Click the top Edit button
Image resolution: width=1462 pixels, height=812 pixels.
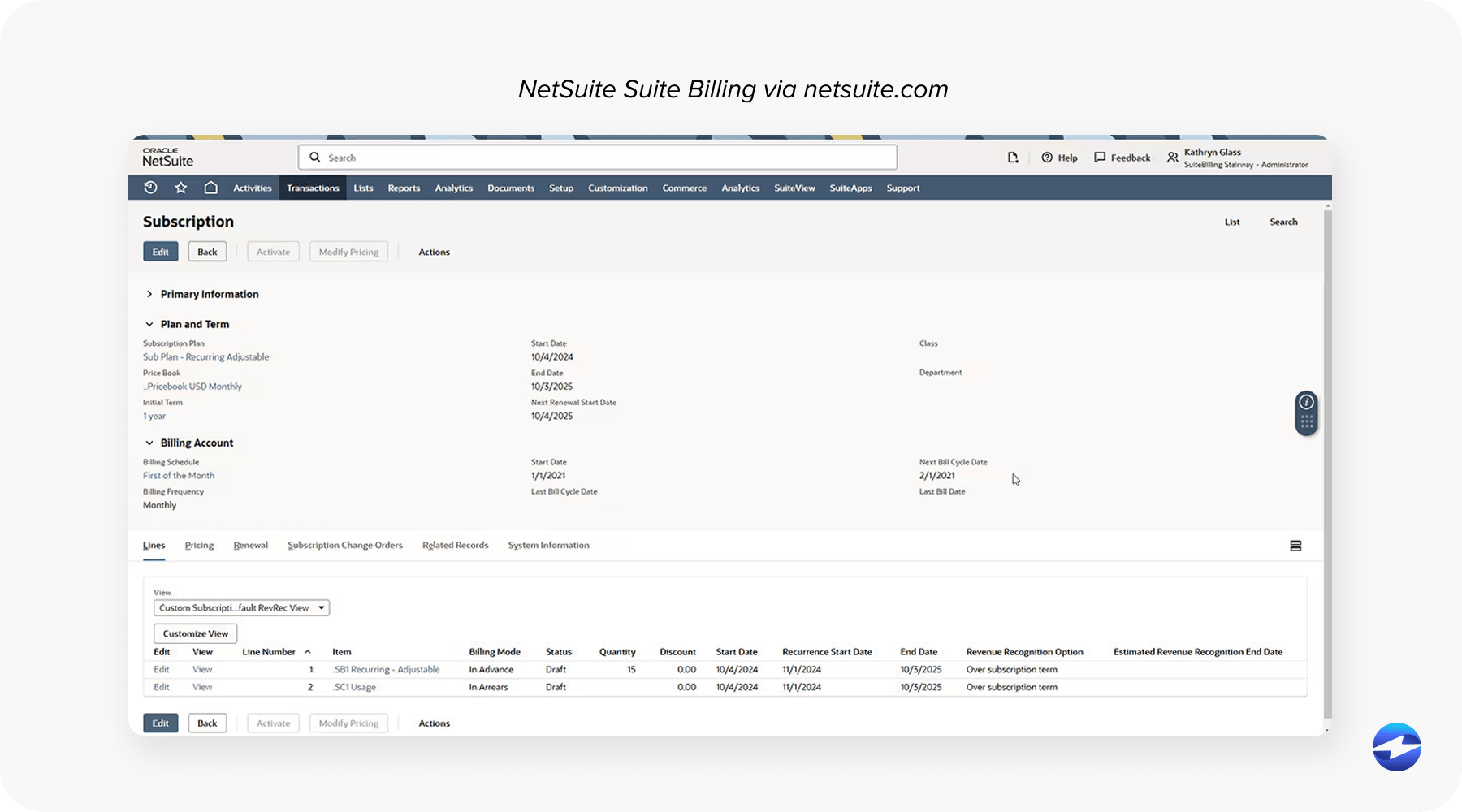click(161, 252)
